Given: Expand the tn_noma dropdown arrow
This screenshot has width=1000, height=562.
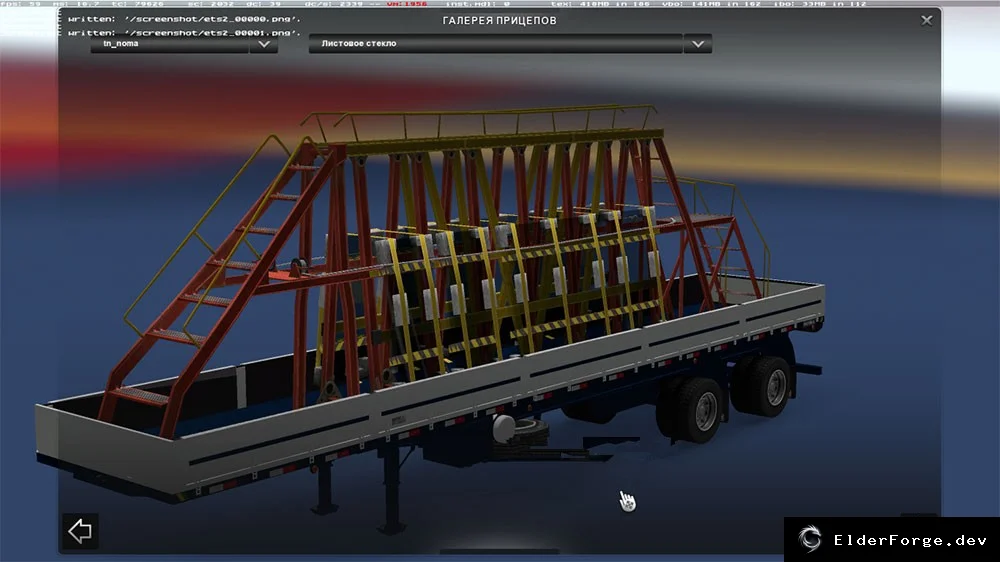Looking at the screenshot, I should tap(264, 44).
